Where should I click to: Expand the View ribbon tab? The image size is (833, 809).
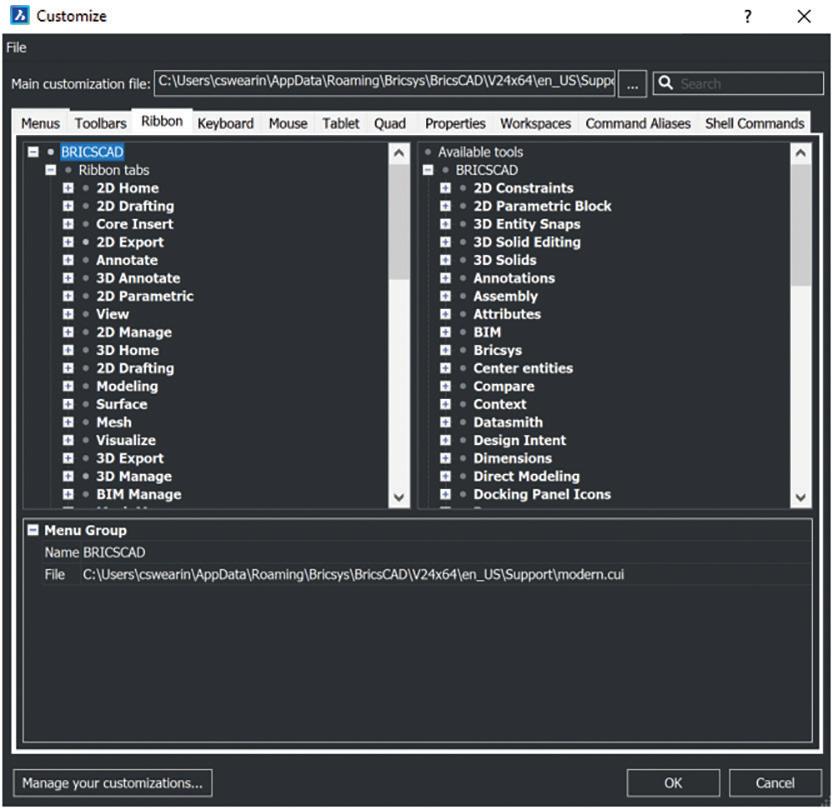tap(68, 314)
